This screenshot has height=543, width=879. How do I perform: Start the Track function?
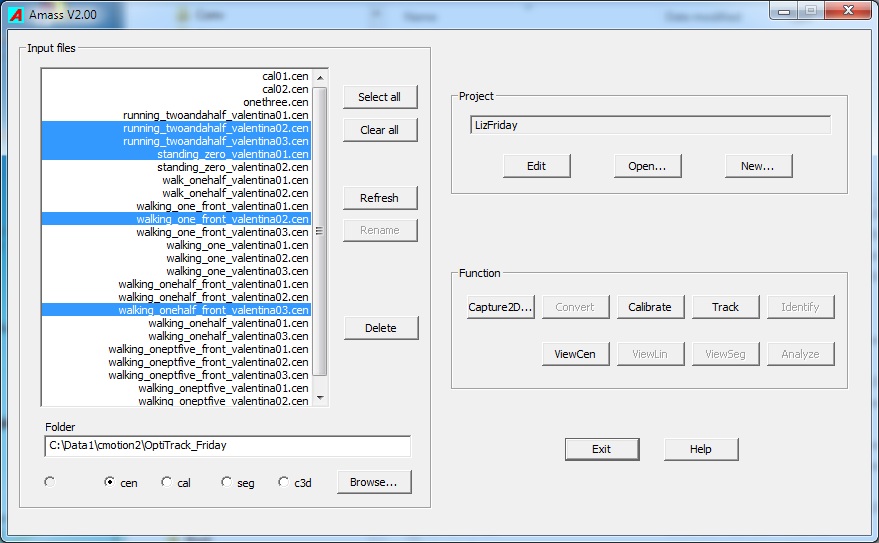point(725,307)
